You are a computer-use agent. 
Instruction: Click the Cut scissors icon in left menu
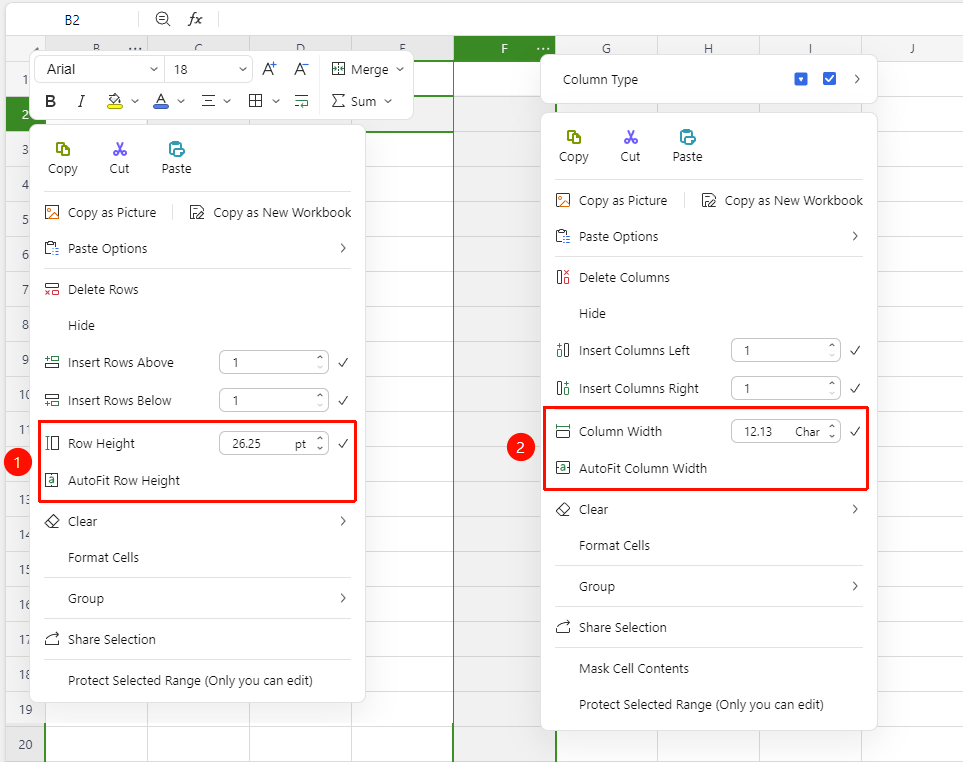(x=120, y=149)
